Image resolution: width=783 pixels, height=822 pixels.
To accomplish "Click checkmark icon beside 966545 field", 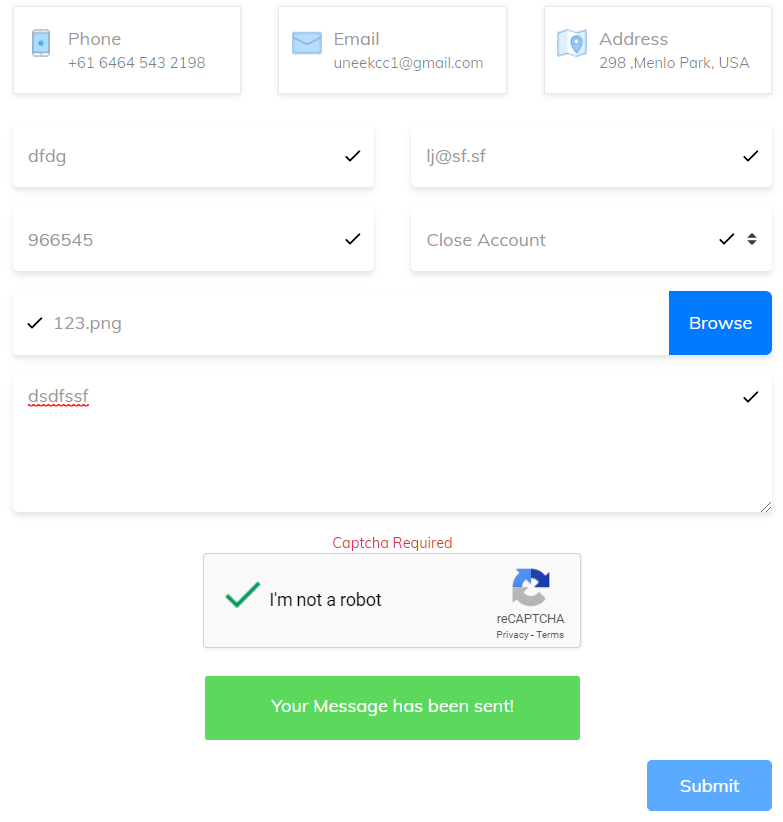I will point(352,239).
